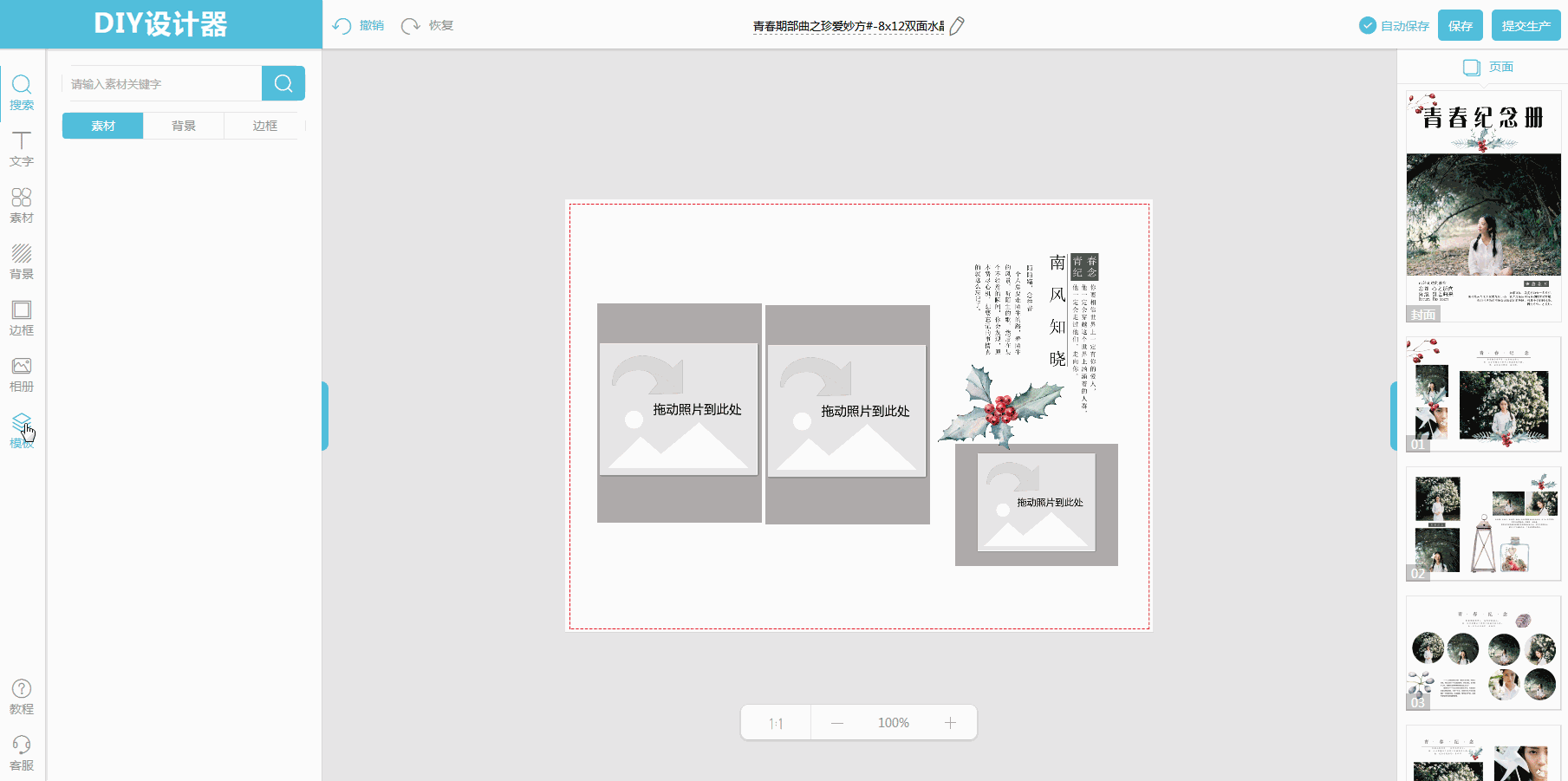Open the 背景 background panel icon in sidebar
This screenshot has height=781, width=1568.
[x=22, y=262]
